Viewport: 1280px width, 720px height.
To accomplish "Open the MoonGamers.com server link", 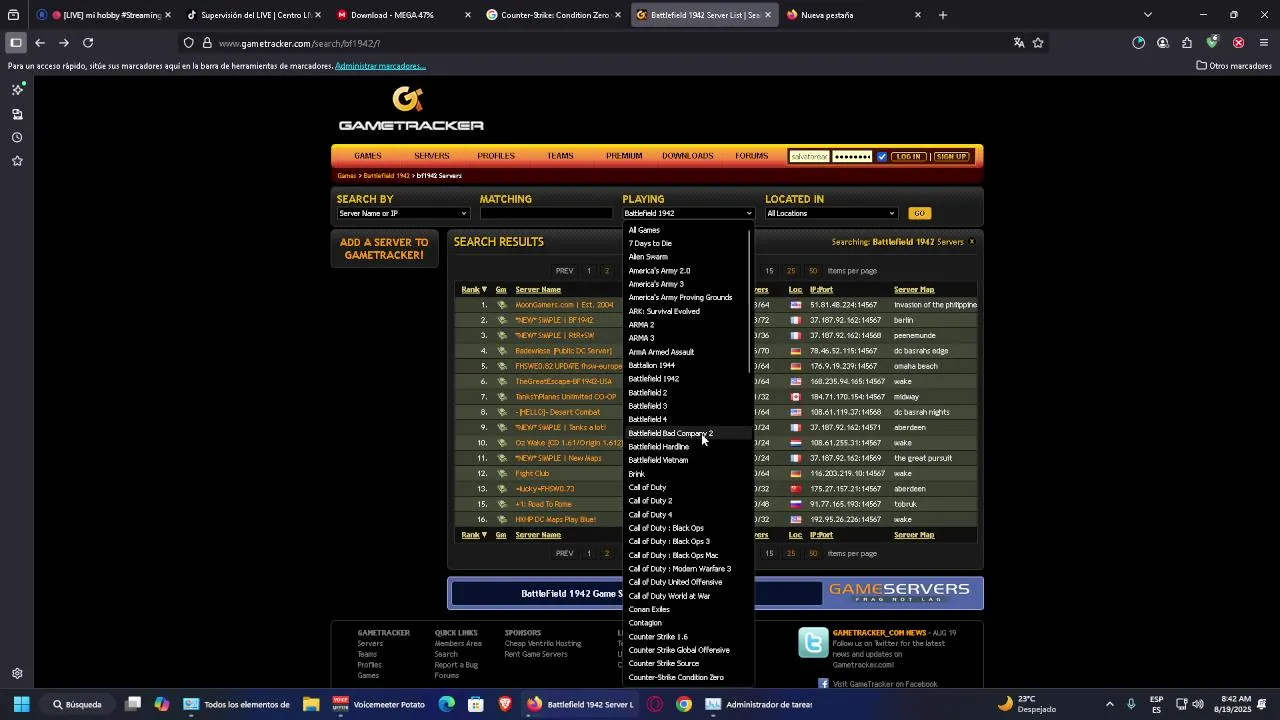I will (564, 305).
